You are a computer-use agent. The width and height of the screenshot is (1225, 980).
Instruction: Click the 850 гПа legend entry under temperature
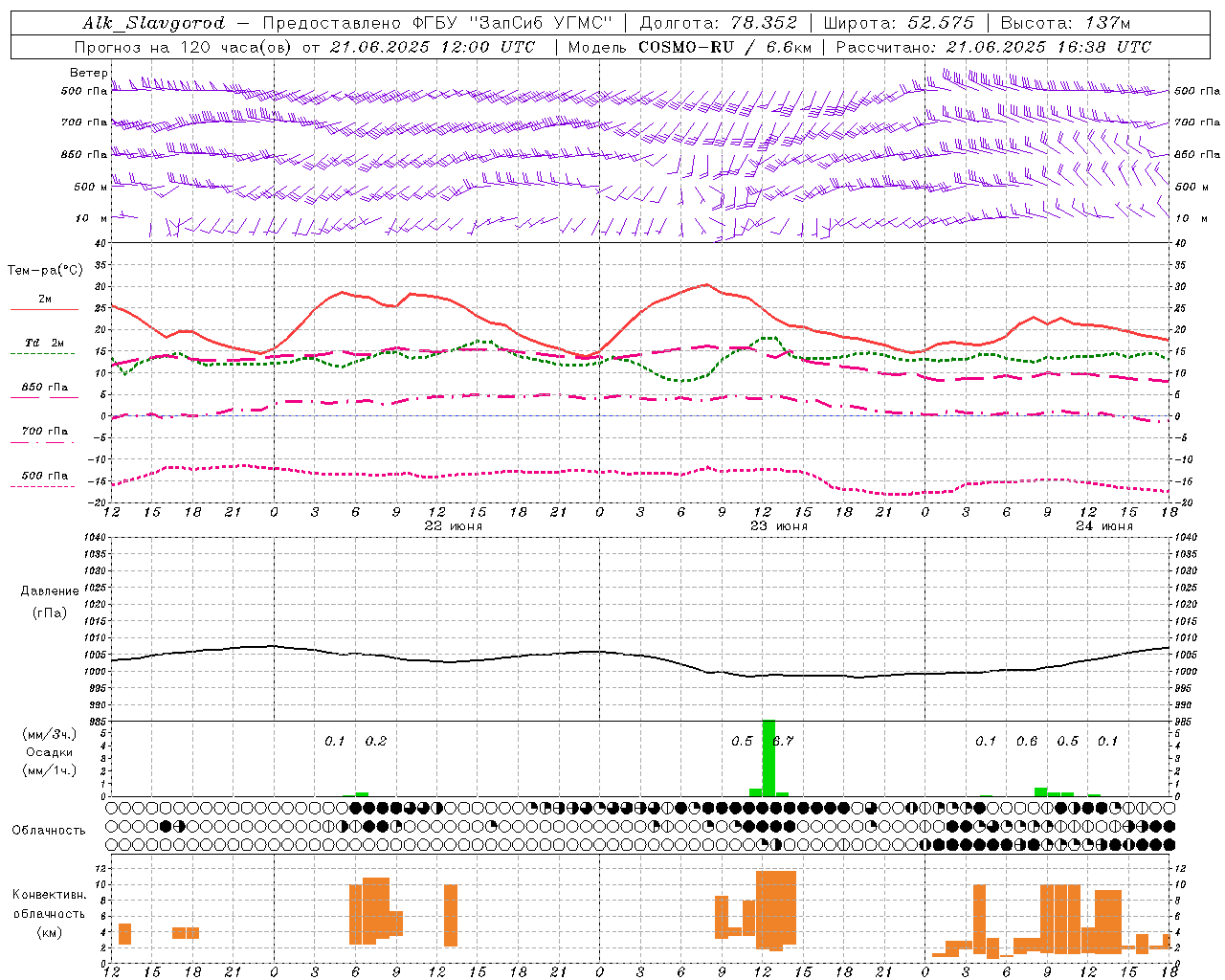44,388
